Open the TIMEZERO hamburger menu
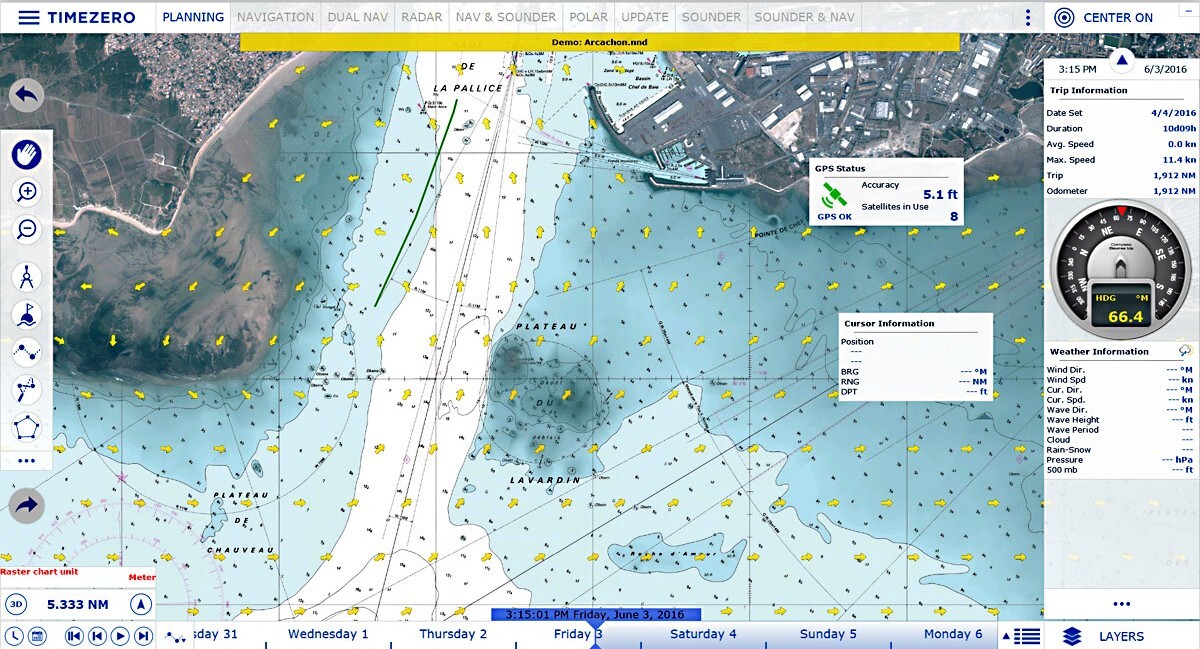This screenshot has width=1200, height=649. (30, 17)
